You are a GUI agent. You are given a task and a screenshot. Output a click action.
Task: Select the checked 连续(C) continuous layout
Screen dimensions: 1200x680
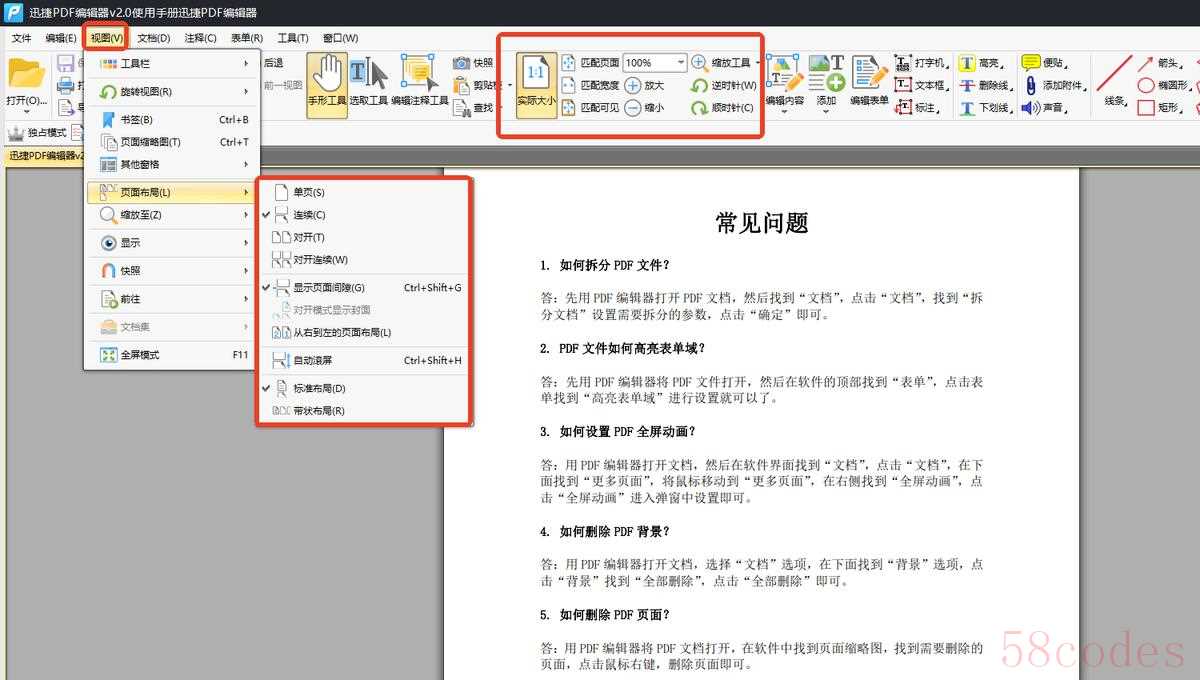[364, 214]
